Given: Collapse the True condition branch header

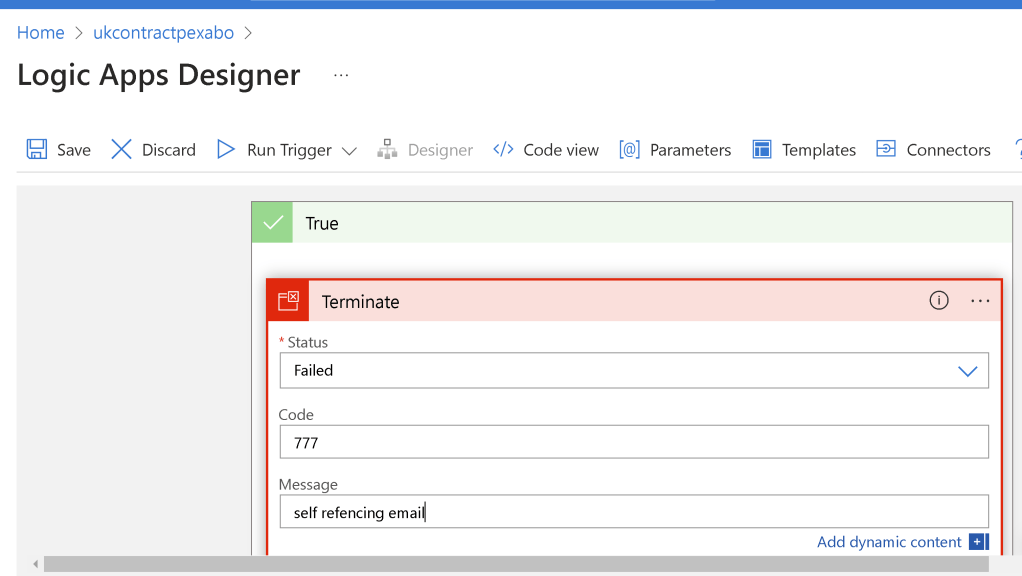Looking at the screenshot, I should click(632, 223).
